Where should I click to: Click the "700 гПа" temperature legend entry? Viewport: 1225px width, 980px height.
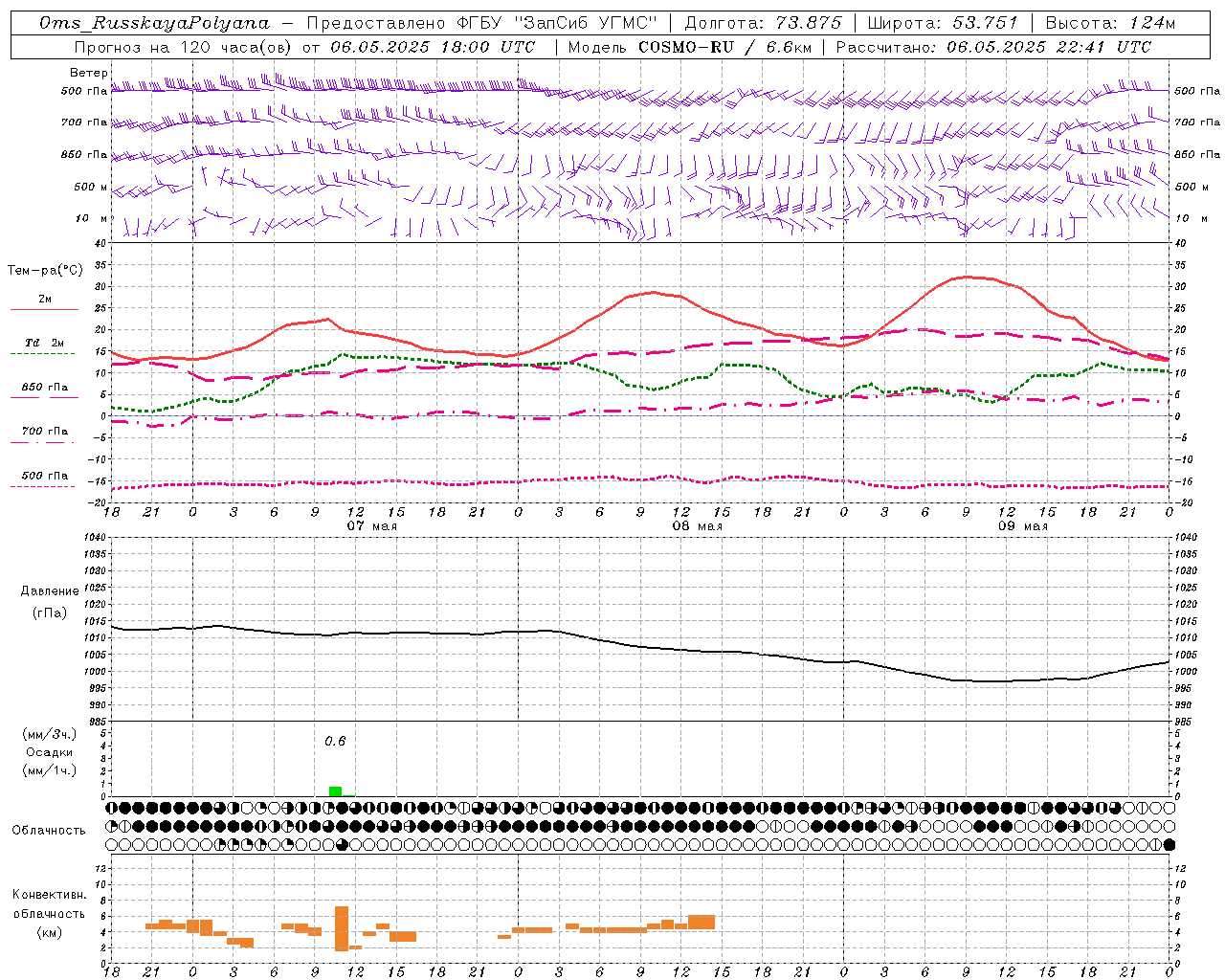click(x=44, y=432)
